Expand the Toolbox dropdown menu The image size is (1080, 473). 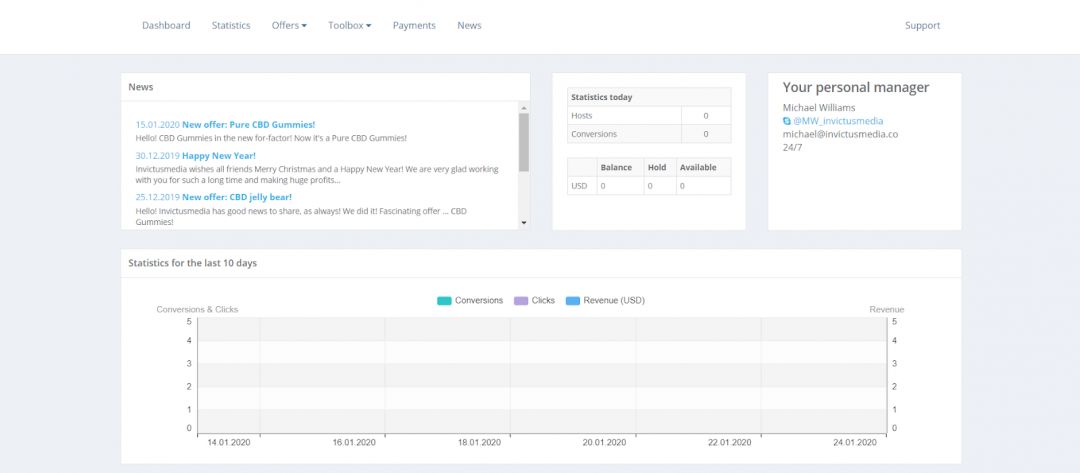[349, 25]
